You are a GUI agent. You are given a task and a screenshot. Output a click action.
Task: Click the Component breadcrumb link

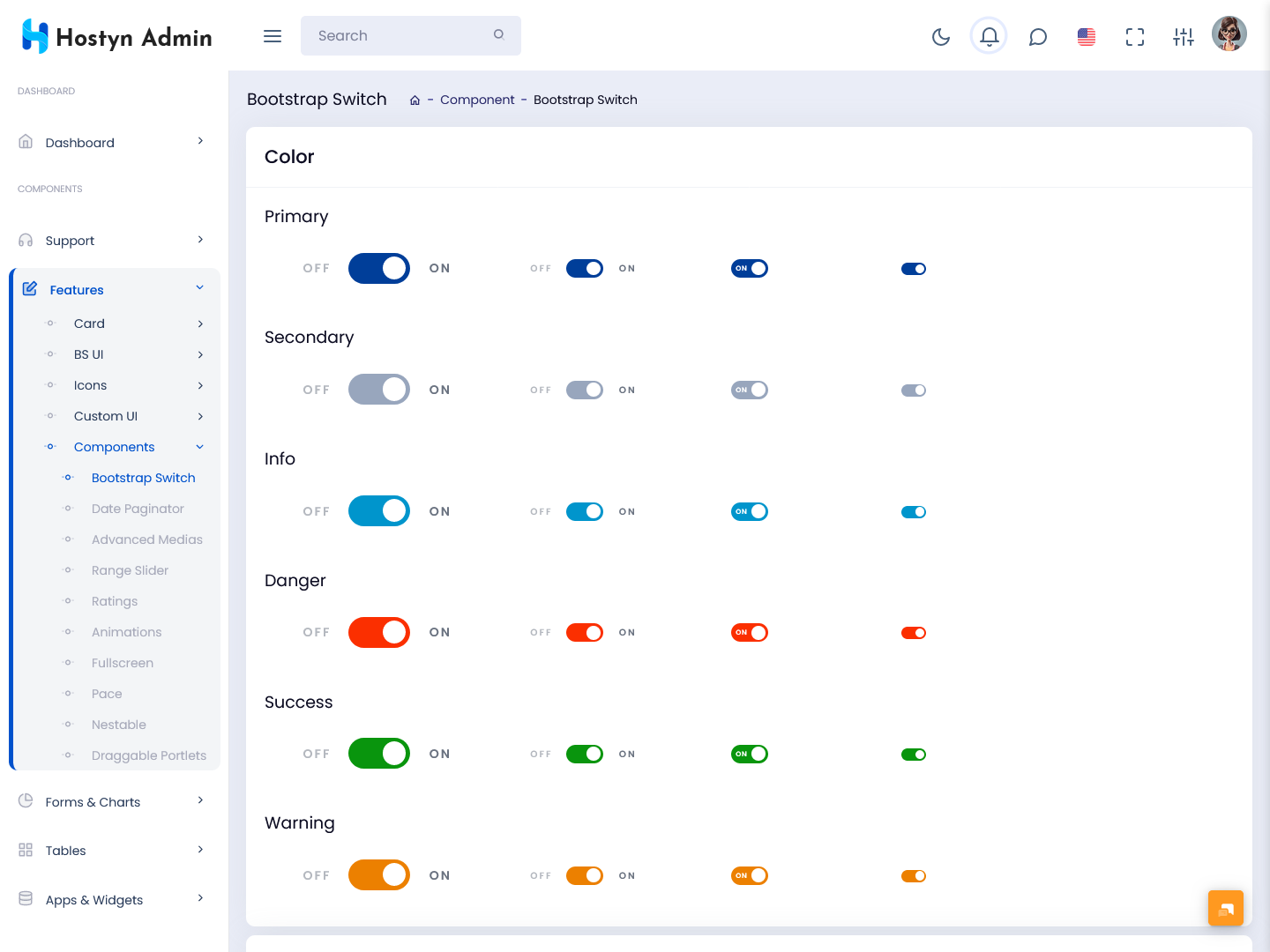[477, 100]
